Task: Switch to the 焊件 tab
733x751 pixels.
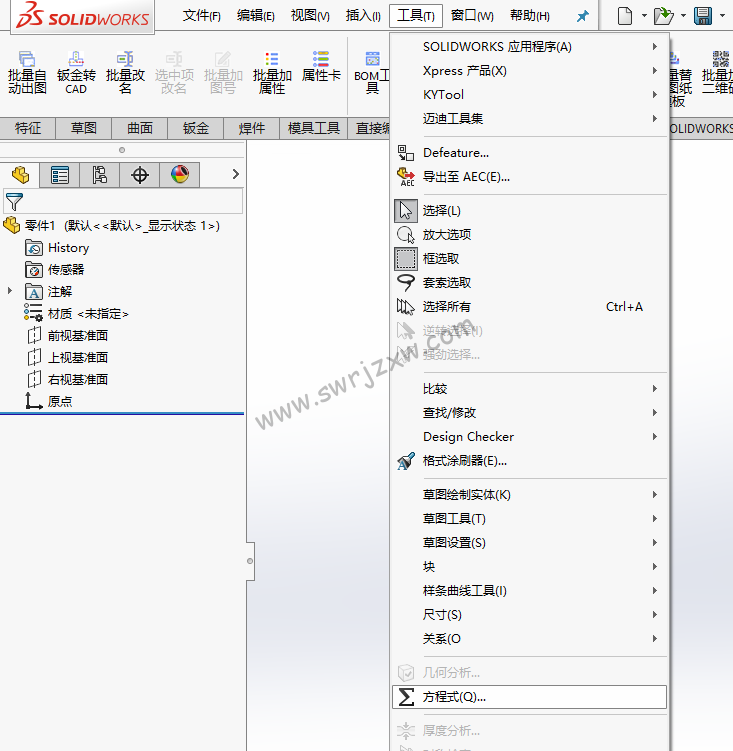Action: click(252, 128)
